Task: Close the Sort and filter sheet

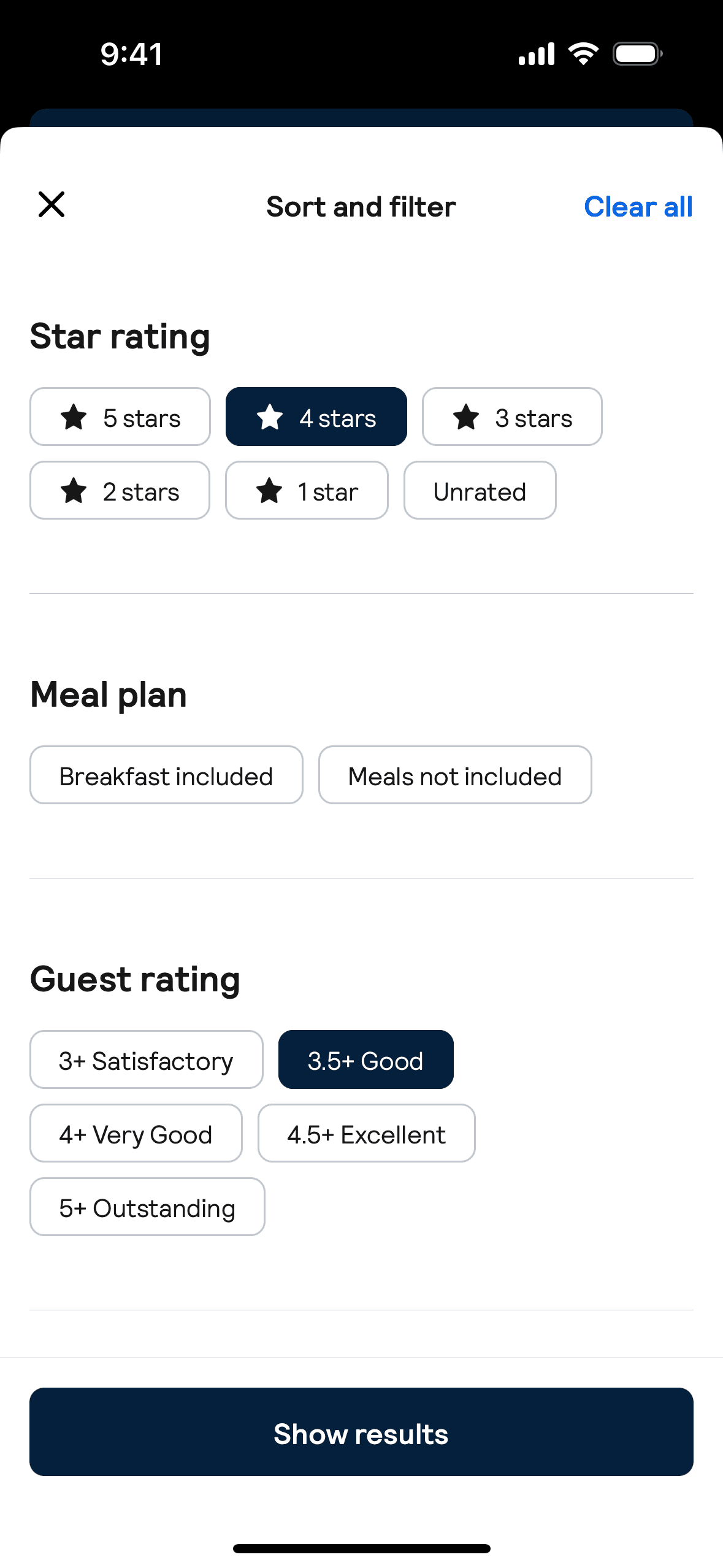Action: click(x=52, y=205)
